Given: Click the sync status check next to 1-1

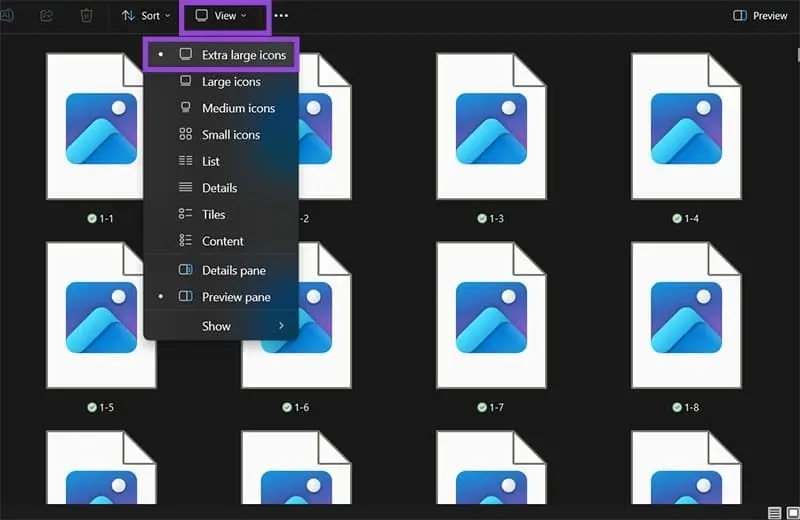Looking at the screenshot, I should click(92, 218).
